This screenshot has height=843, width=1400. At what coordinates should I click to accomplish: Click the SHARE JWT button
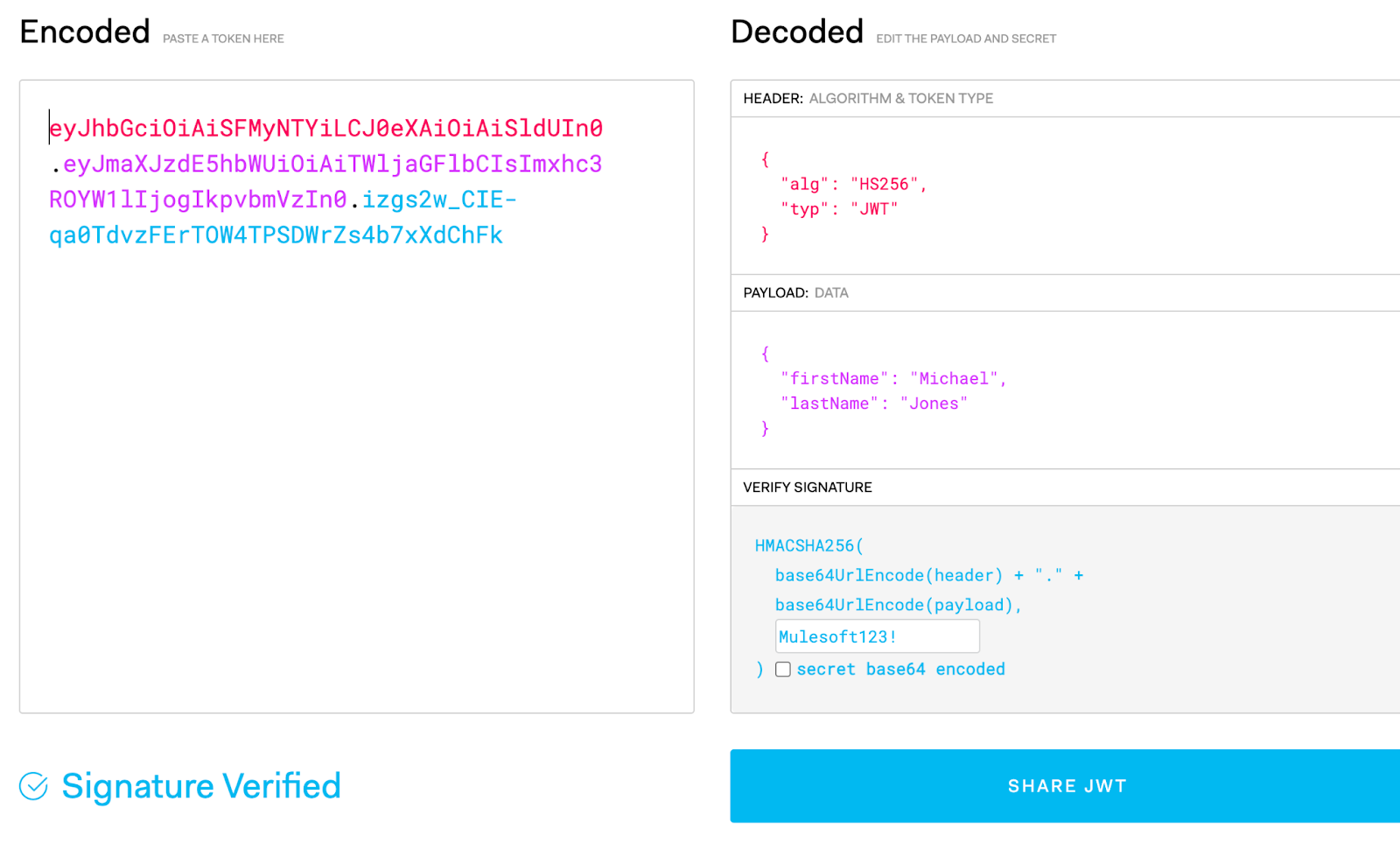pos(1066,785)
